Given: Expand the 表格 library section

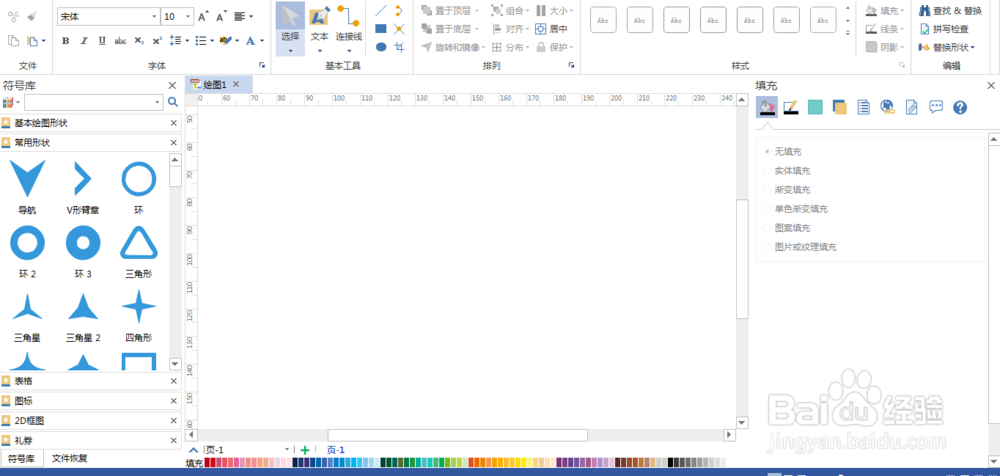Looking at the screenshot, I should coord(91,381).
